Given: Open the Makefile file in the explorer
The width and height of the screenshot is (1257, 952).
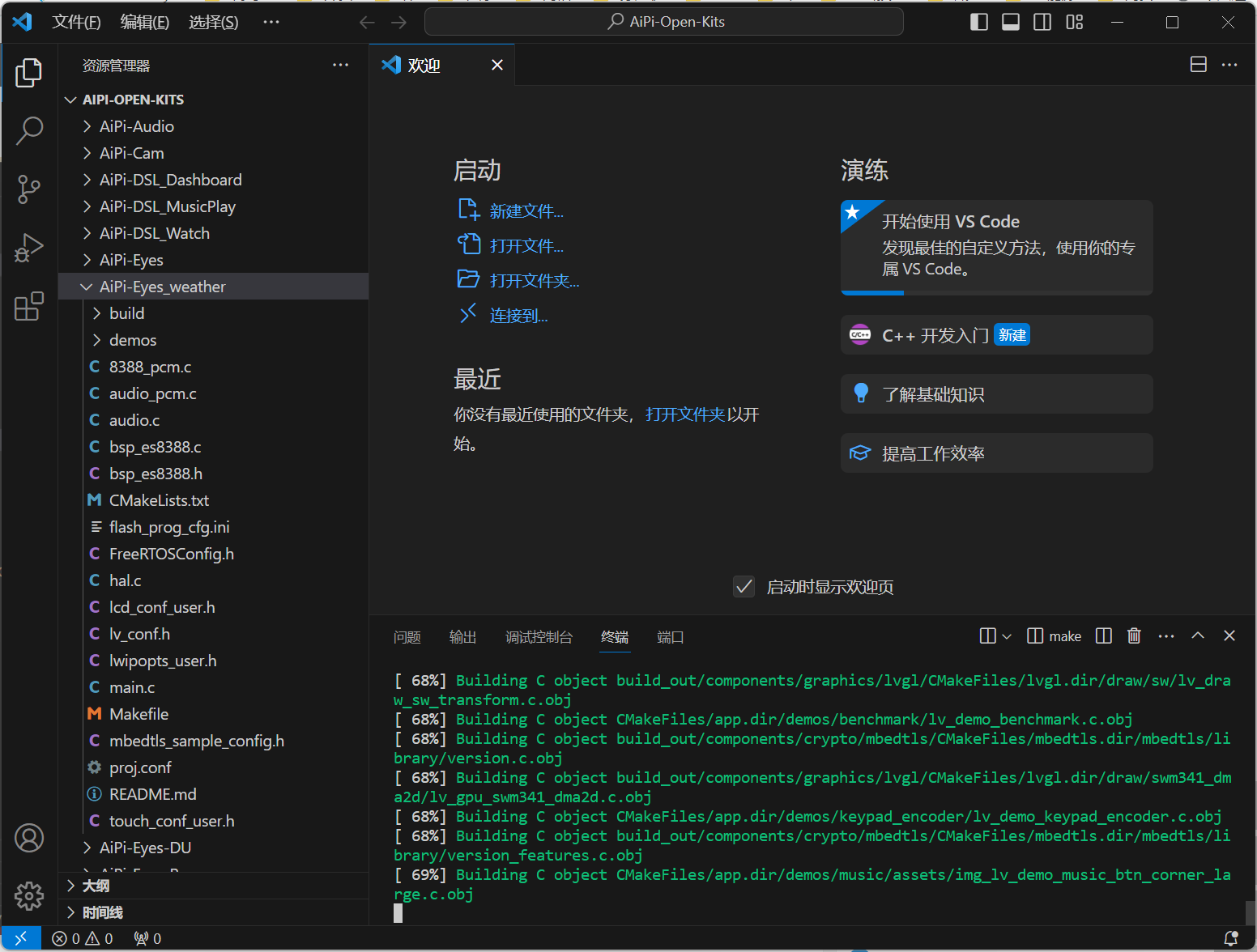Looking at the screenshot, I should pos(214,714).
